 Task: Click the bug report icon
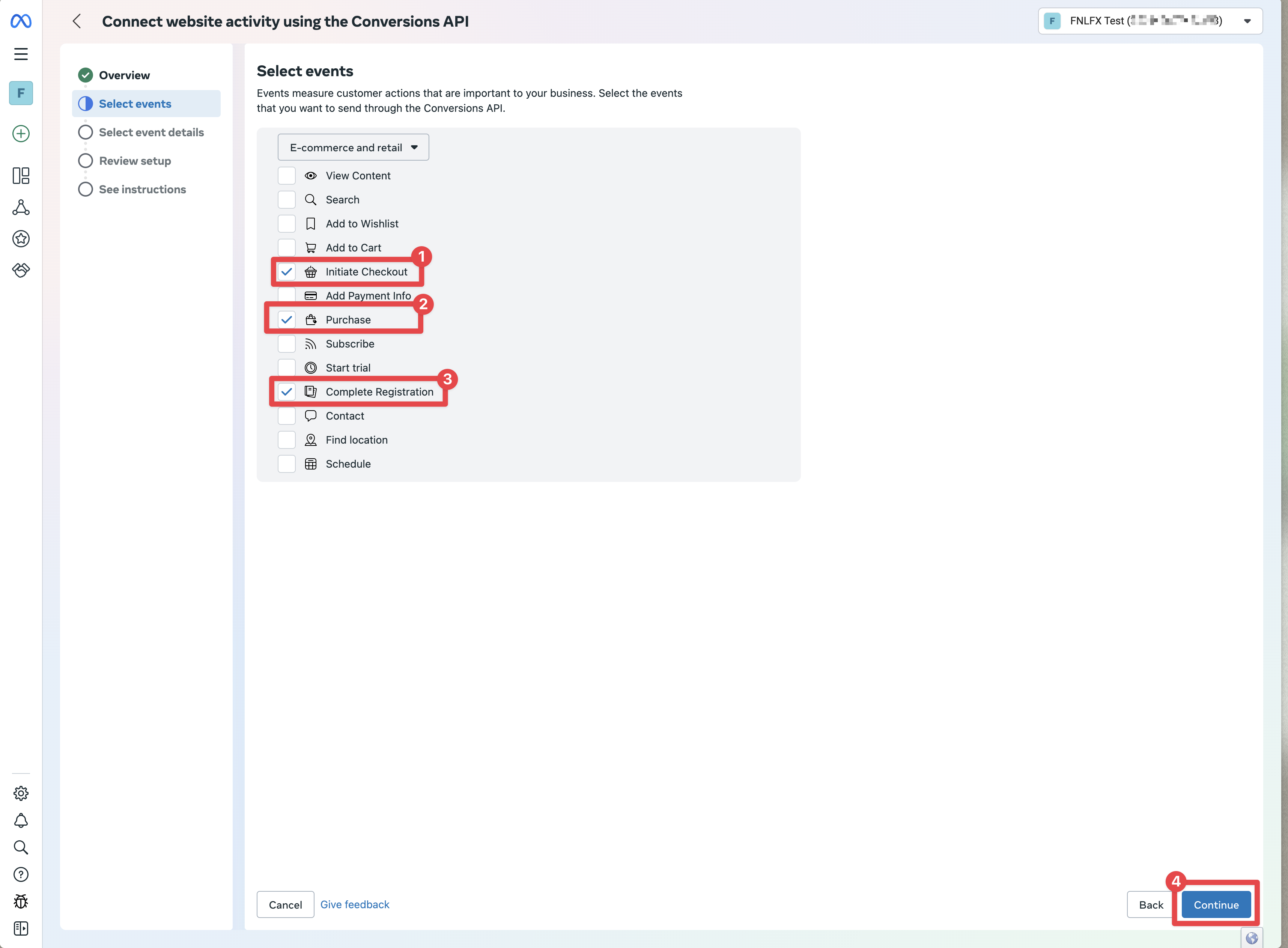(x=21, y=901)
